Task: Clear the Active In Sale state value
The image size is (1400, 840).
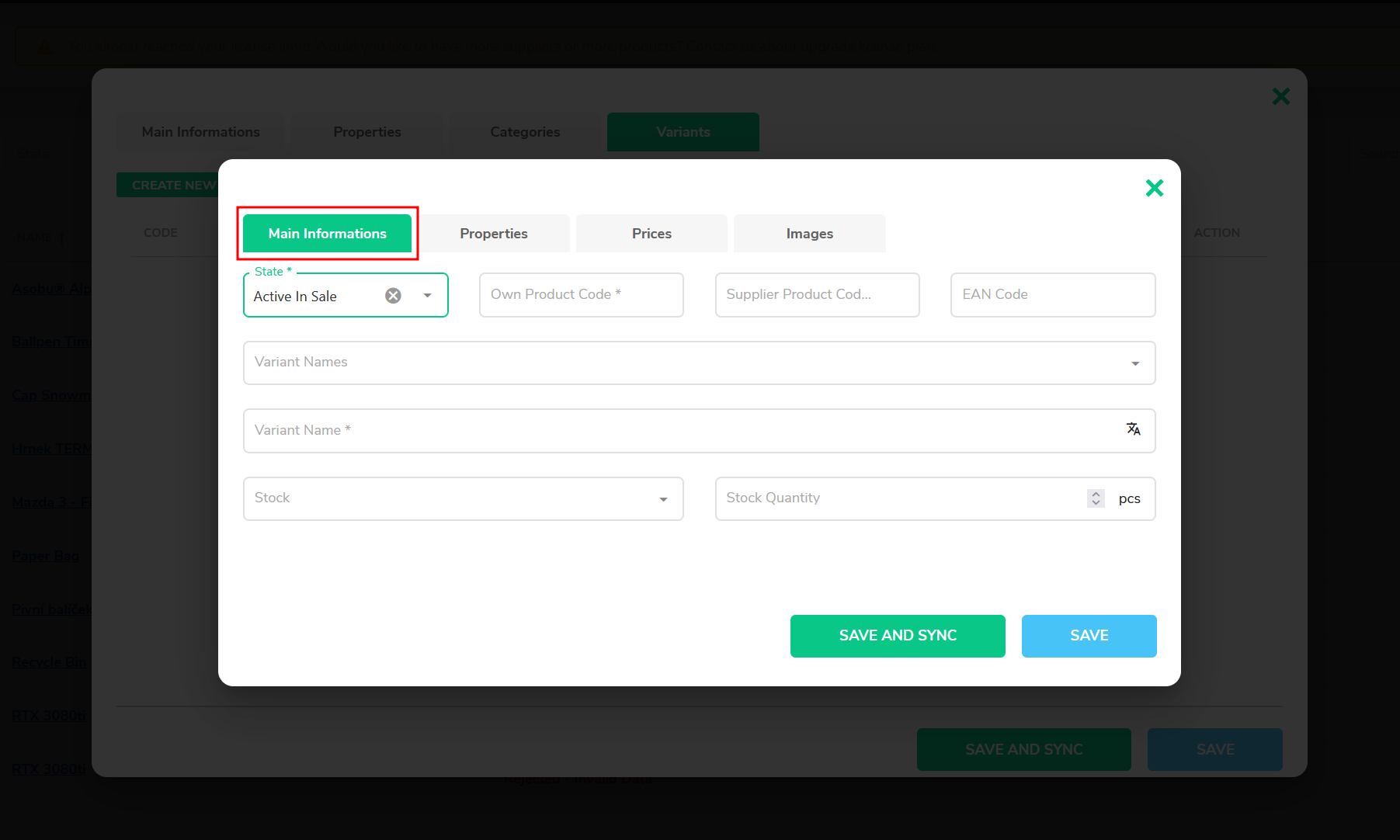Action: pyautogui.click(x=394, y=296)
